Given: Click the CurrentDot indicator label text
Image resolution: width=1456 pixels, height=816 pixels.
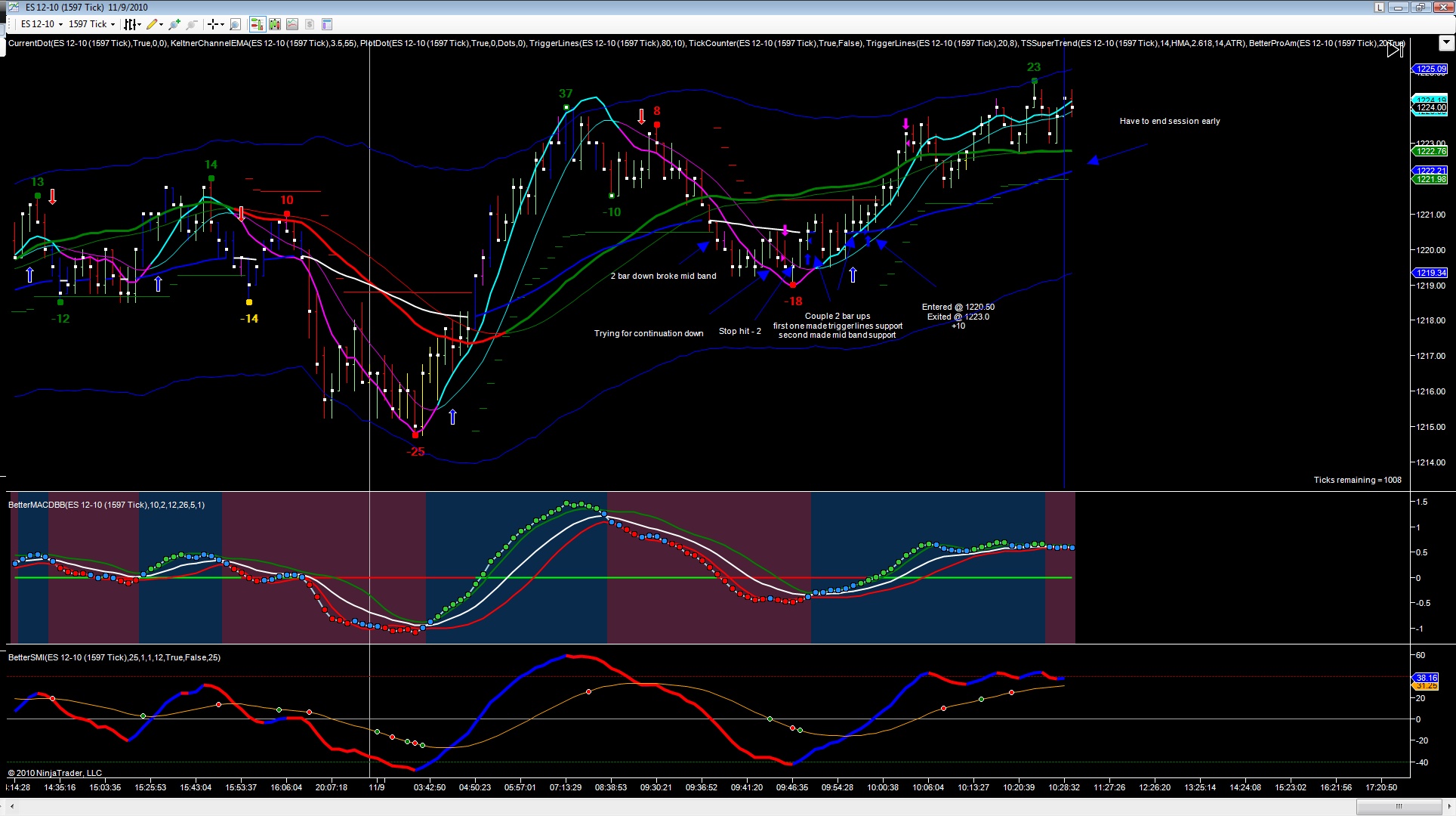Looking at the screenshot, I should click(x=88, y=43).
